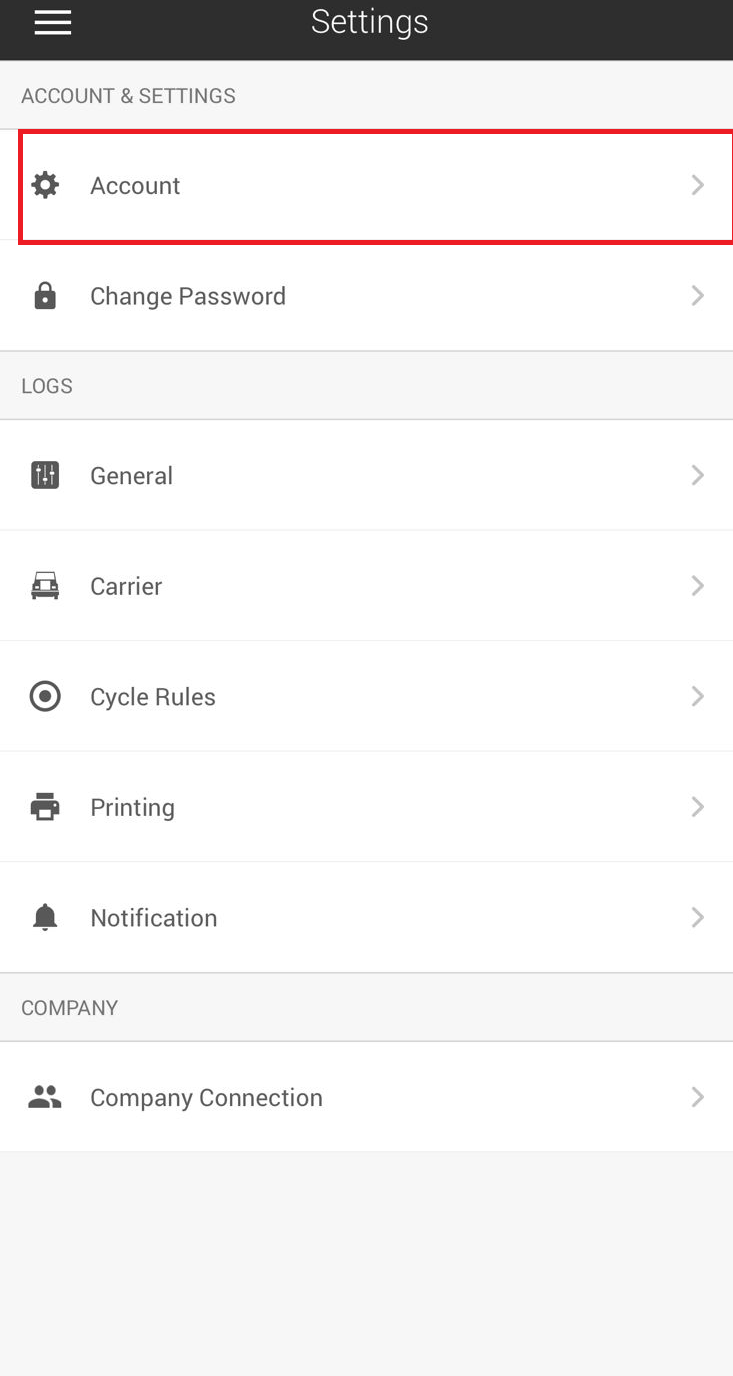The width and height of the screenshot is (733, 1376).
Task: Expand the Company Connection chevron
Action: (x=698, y=1097)
